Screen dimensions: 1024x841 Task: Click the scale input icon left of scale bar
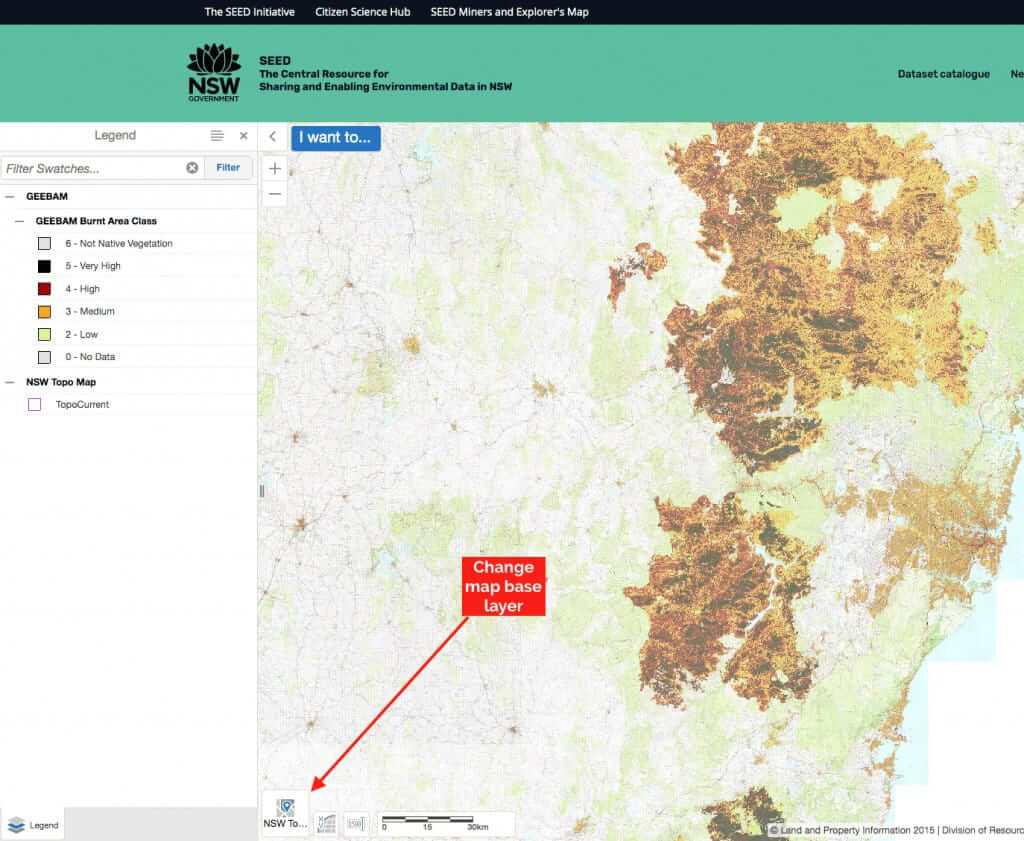click(x=356, y=823)
